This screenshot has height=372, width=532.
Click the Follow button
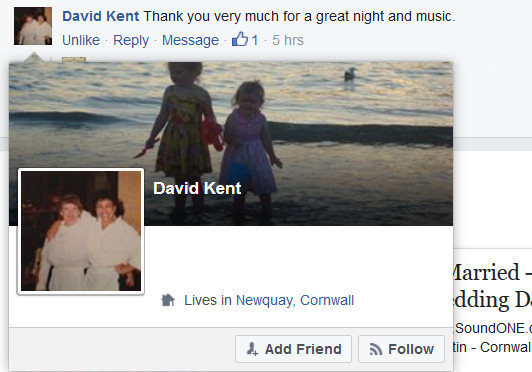[x=401, y=349]
